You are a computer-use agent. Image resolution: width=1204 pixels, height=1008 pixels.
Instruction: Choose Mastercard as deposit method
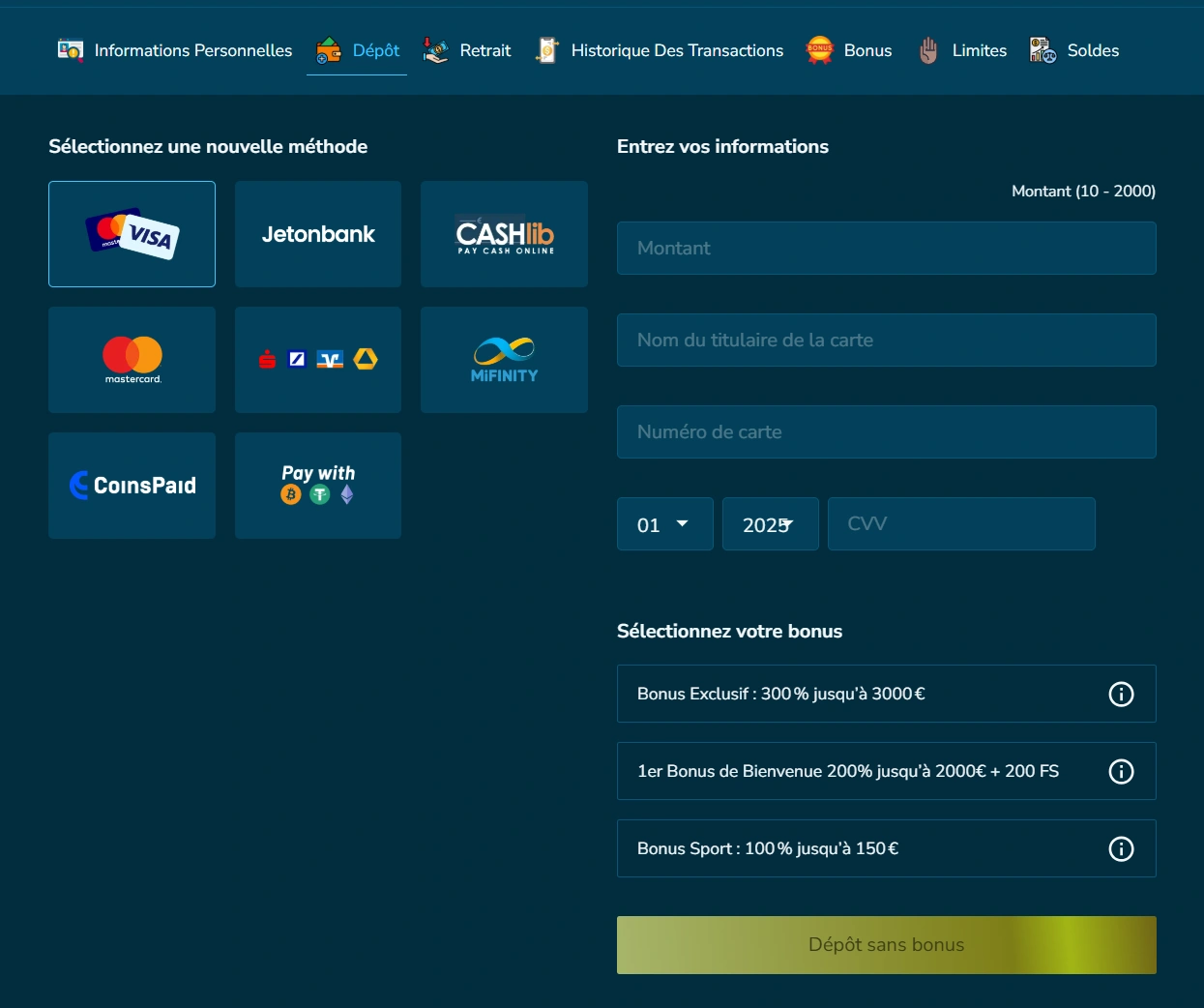132,359
